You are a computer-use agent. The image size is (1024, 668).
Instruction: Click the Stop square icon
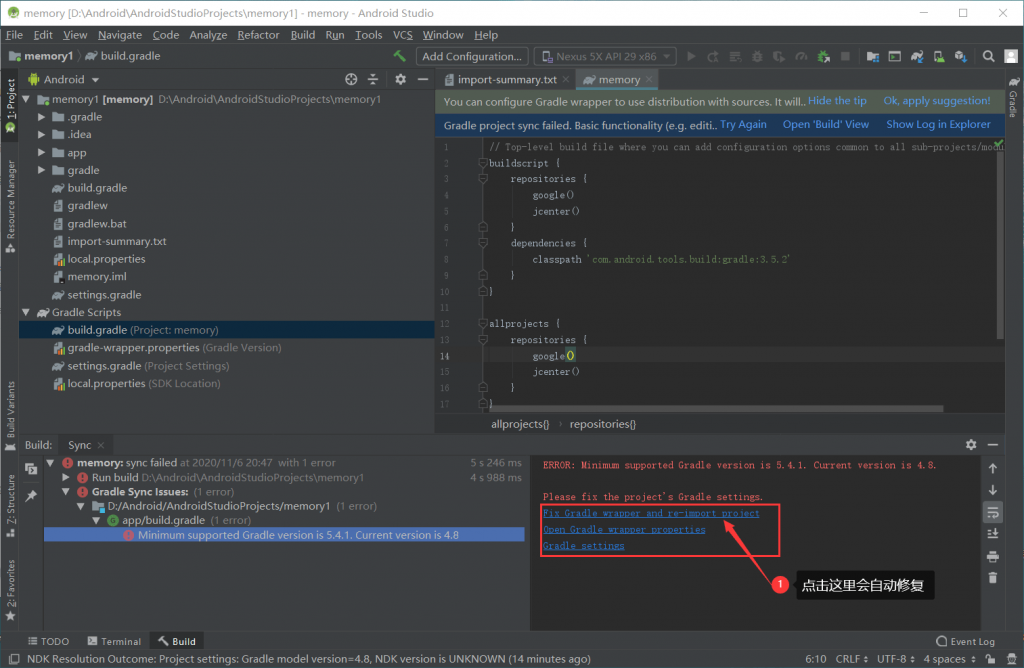point(845,57)
